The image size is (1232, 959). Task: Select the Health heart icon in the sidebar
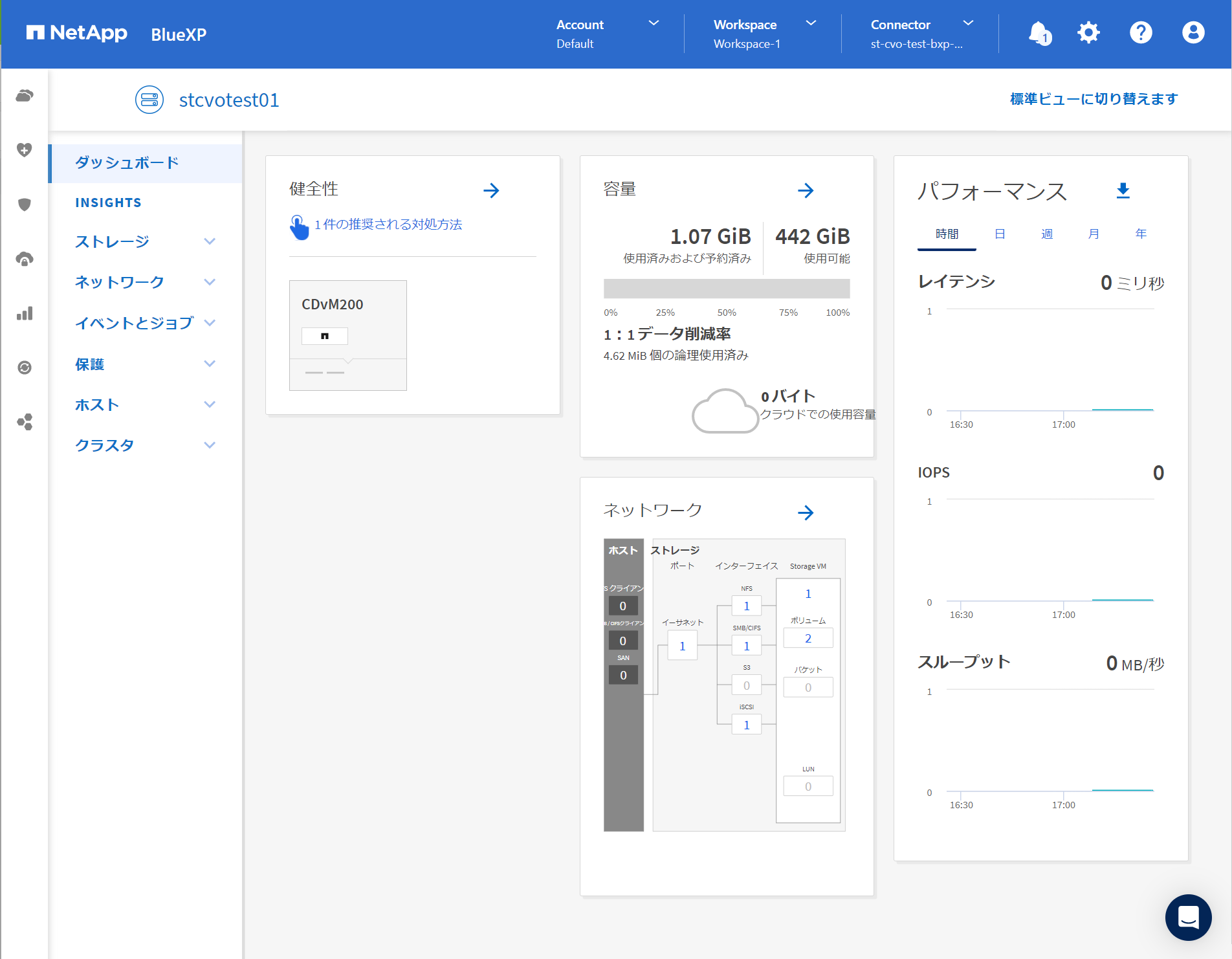tap(24, 149)
